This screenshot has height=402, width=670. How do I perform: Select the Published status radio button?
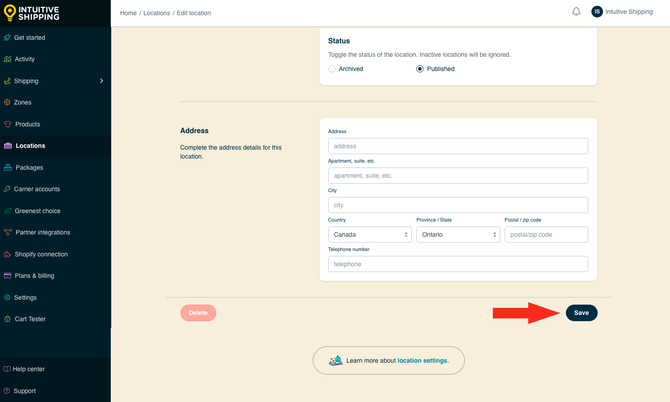(x=420, y=69)
